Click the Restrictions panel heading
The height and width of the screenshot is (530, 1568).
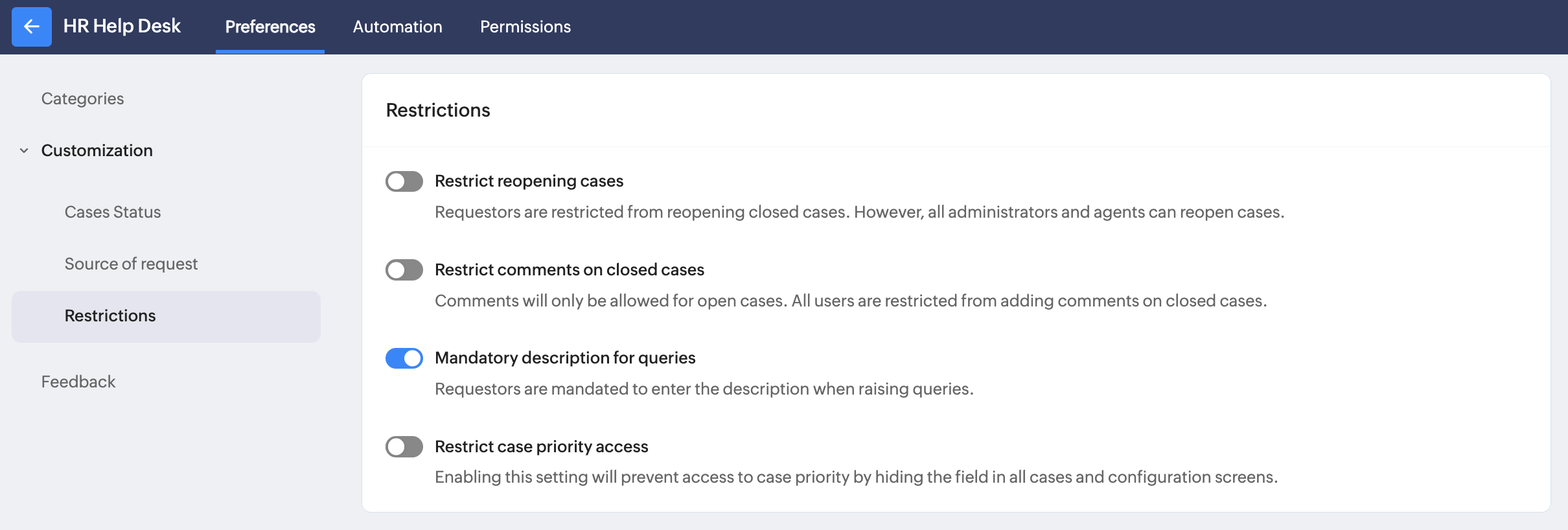pos(438,110)
